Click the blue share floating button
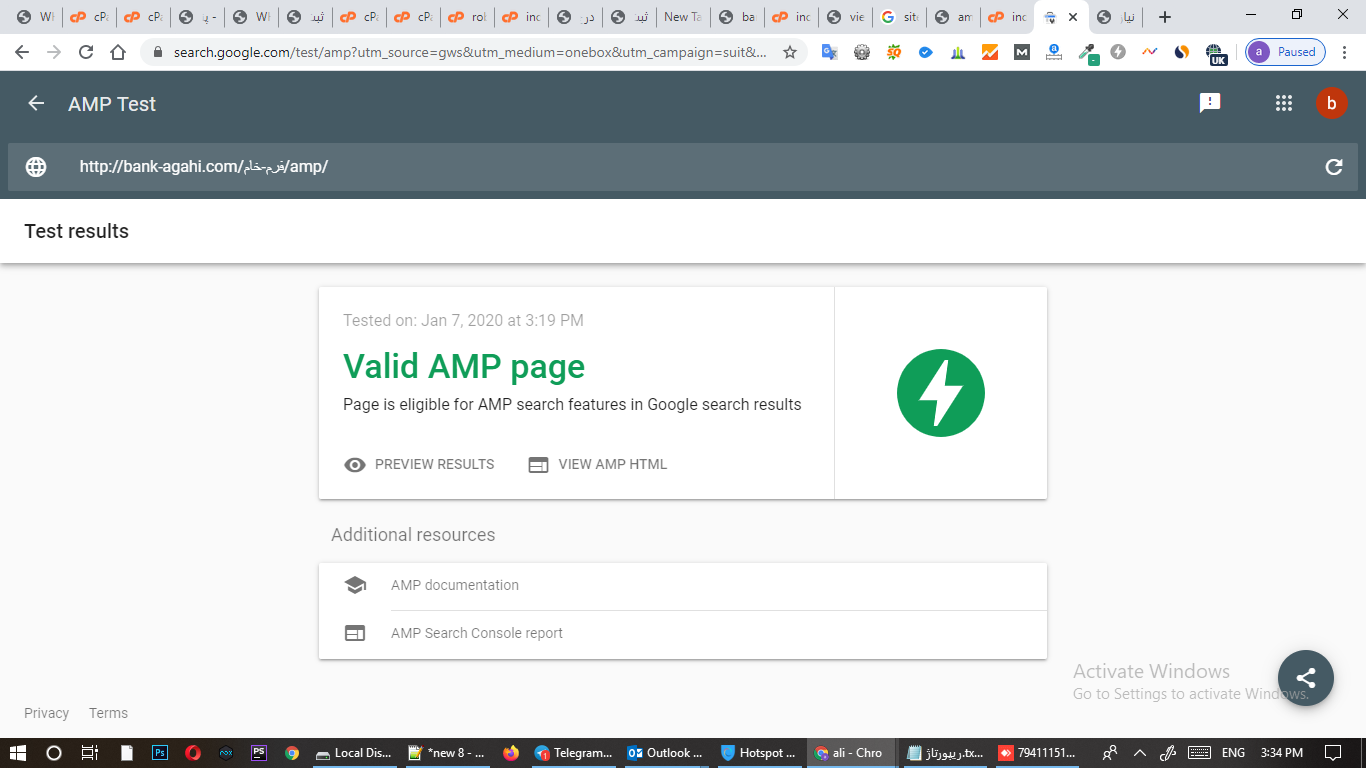This screenshot has height=768, width=1366. pyautogui.click(x=1306, y=678)
